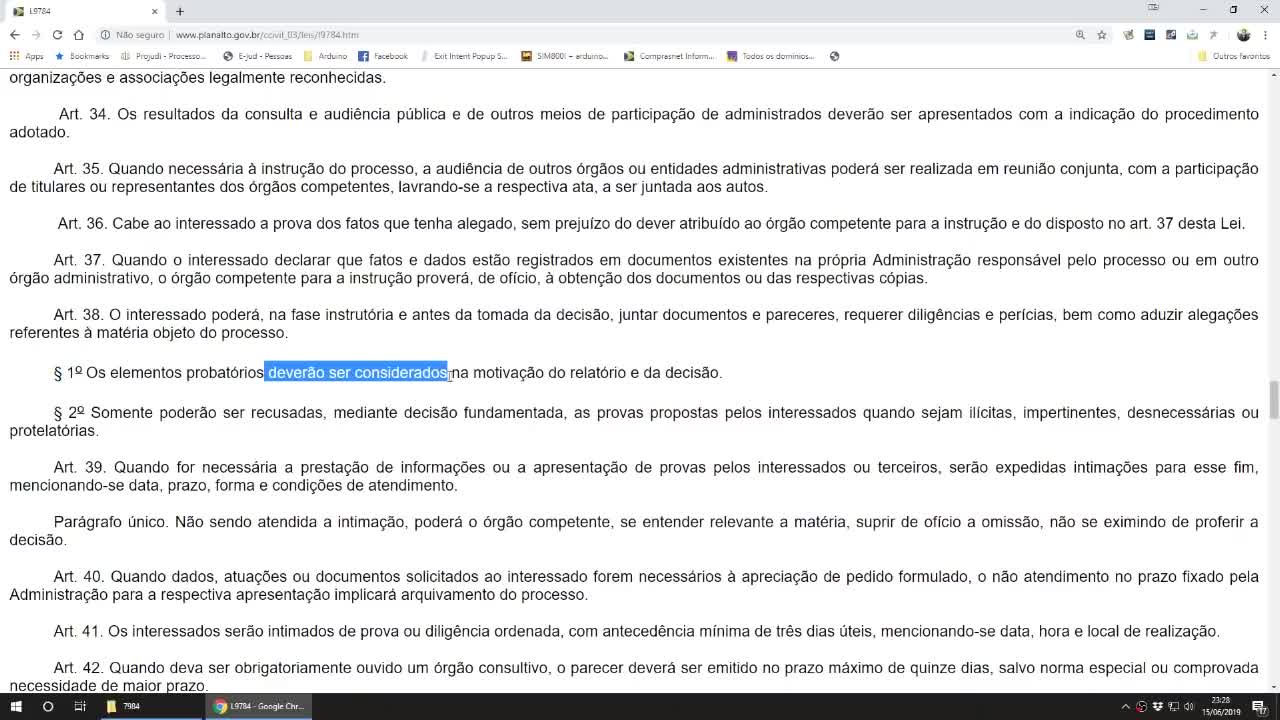Screen dimensions: 1280x720
Task: Expand the 'Outros favoritos' folder
Action: [1234, 56]
